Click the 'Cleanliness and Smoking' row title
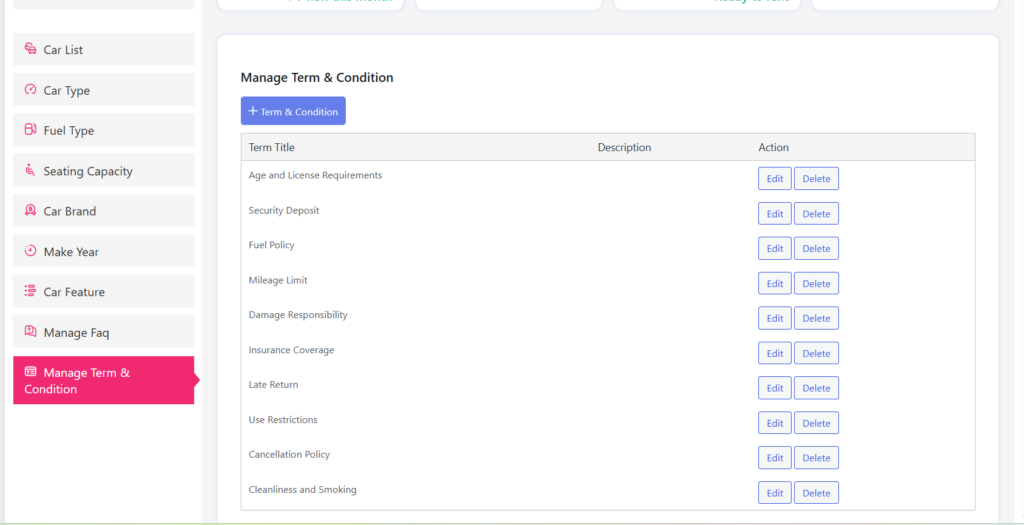Screen dimensions: 1024x525 click(303, 489)
